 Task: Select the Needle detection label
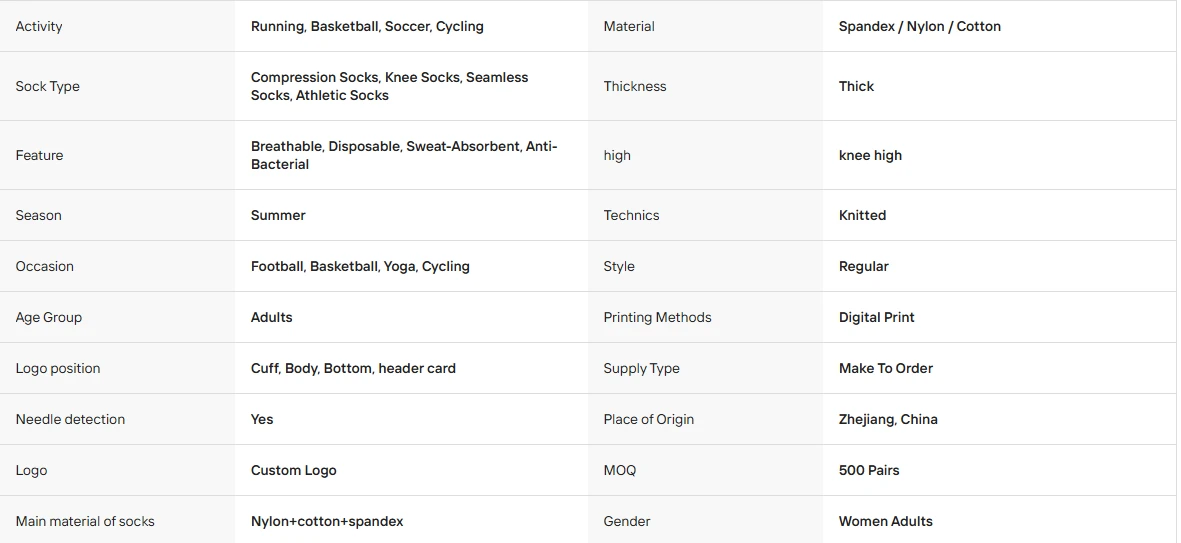tap(70, 419)
